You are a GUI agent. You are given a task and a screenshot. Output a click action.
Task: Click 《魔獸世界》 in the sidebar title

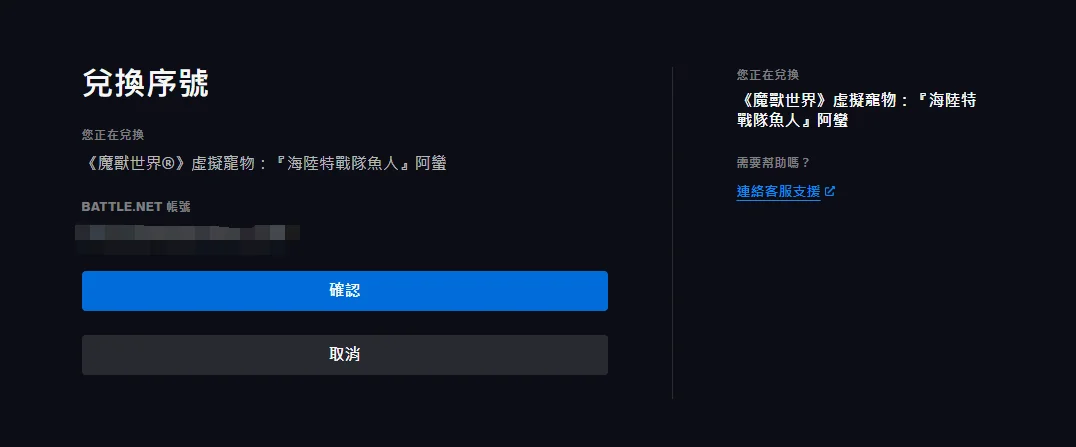coord(784,100)
